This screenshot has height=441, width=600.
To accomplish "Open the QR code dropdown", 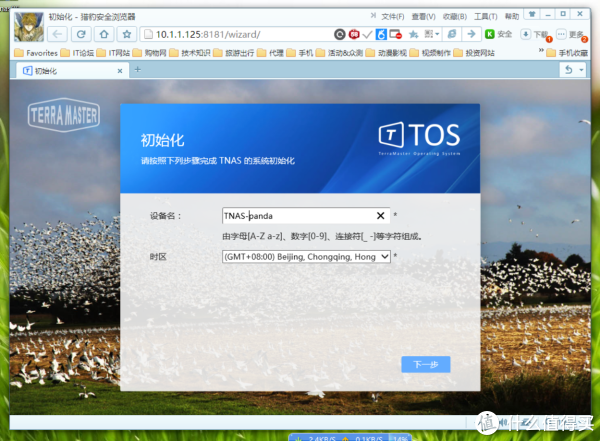I will pos(432,34).
